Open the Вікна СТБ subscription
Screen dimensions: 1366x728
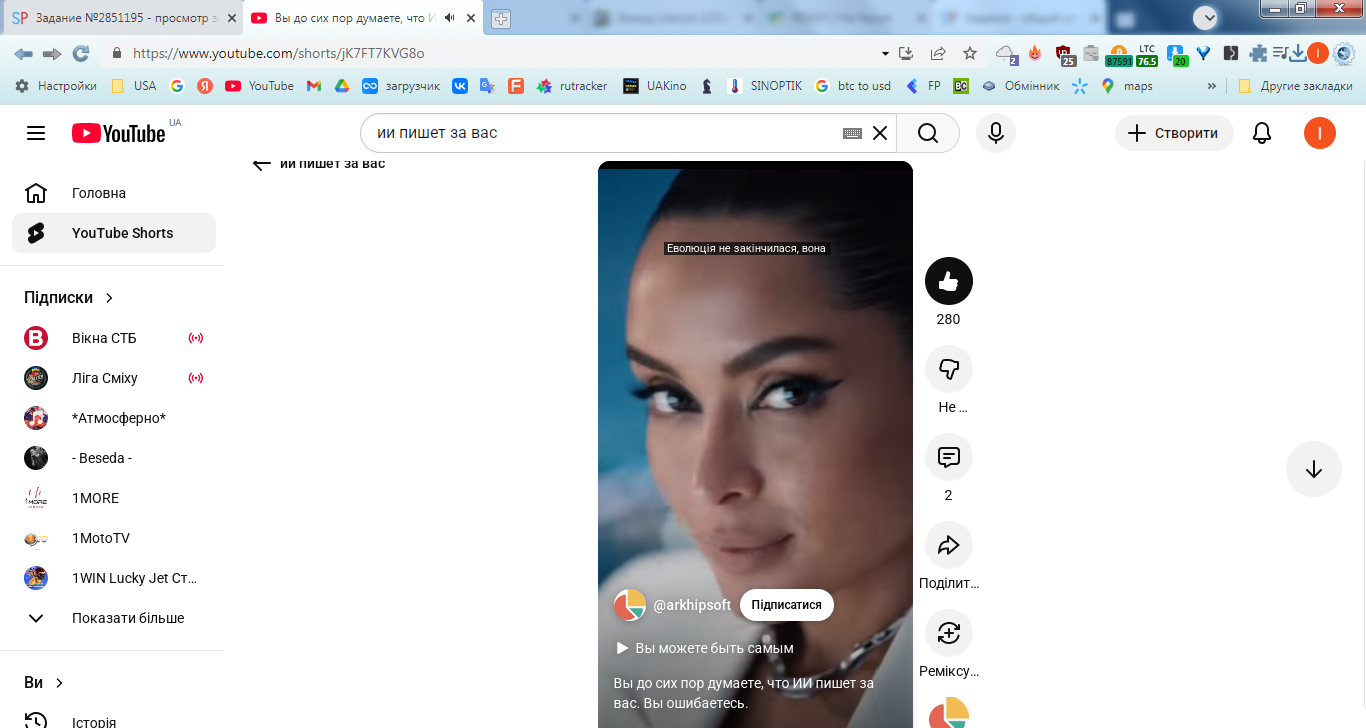click(x=114, y=338)
